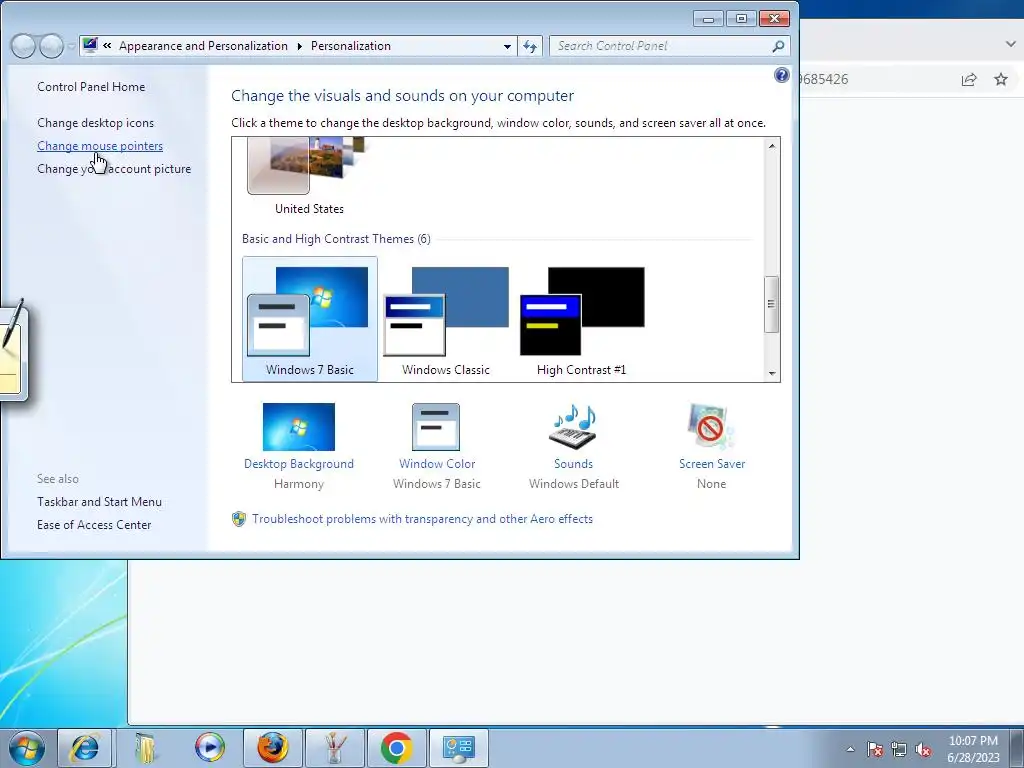Screen dimensions: 1024x768
Task: Launch Windows Media Player from taskbar
Action: 210,748
